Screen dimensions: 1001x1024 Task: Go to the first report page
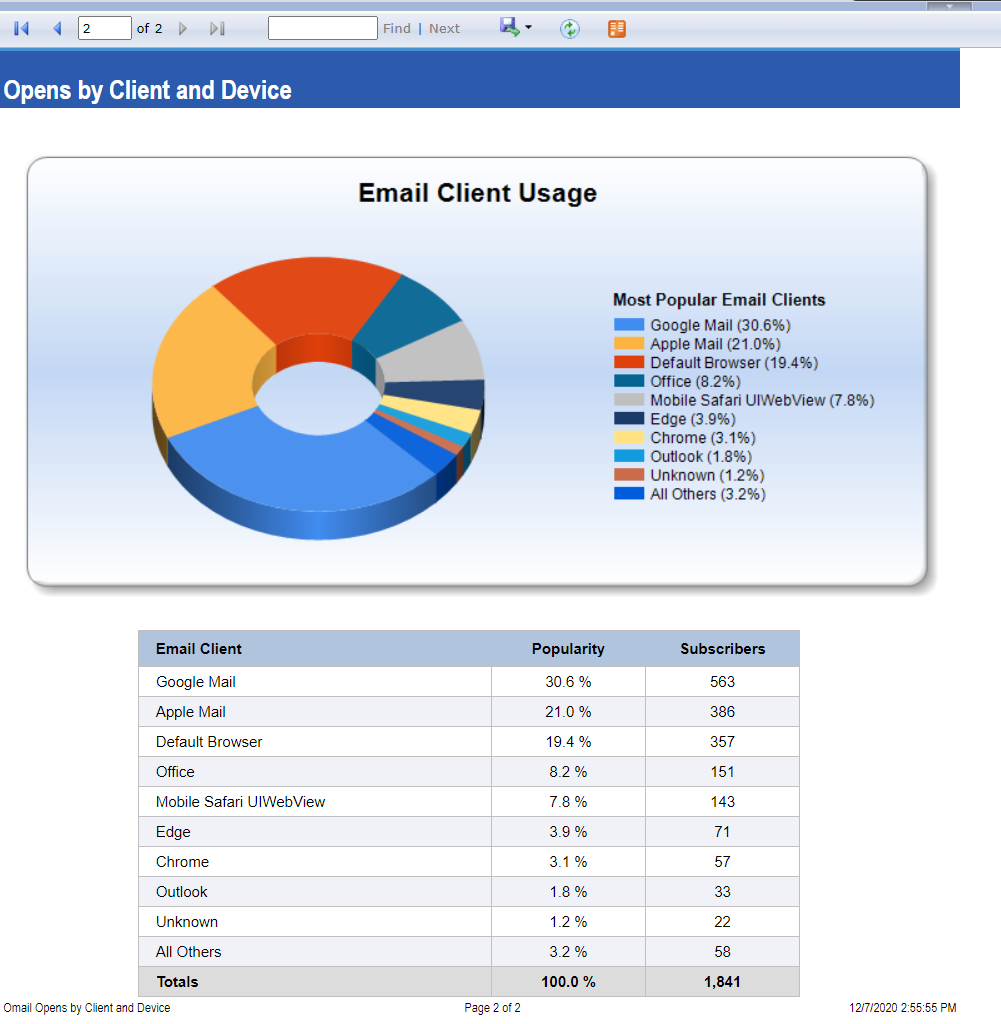tap(21, 29)
